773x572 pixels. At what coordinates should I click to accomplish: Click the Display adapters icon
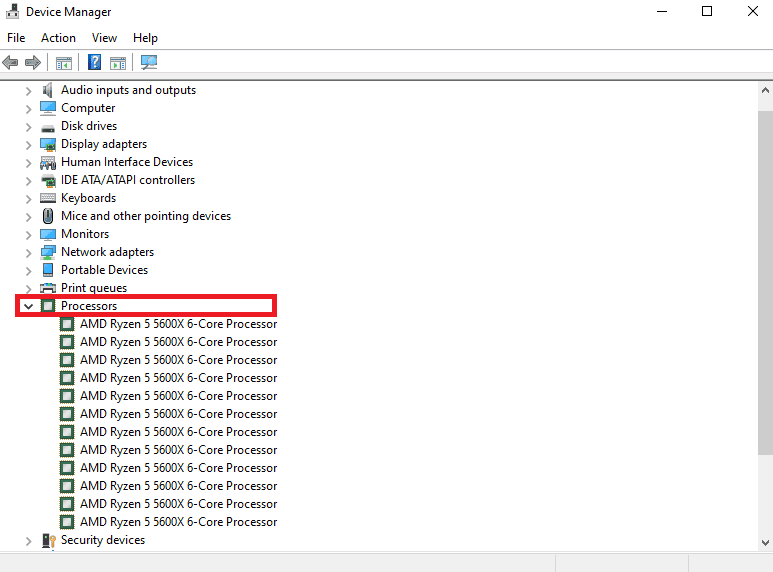[x=48, y=144]
